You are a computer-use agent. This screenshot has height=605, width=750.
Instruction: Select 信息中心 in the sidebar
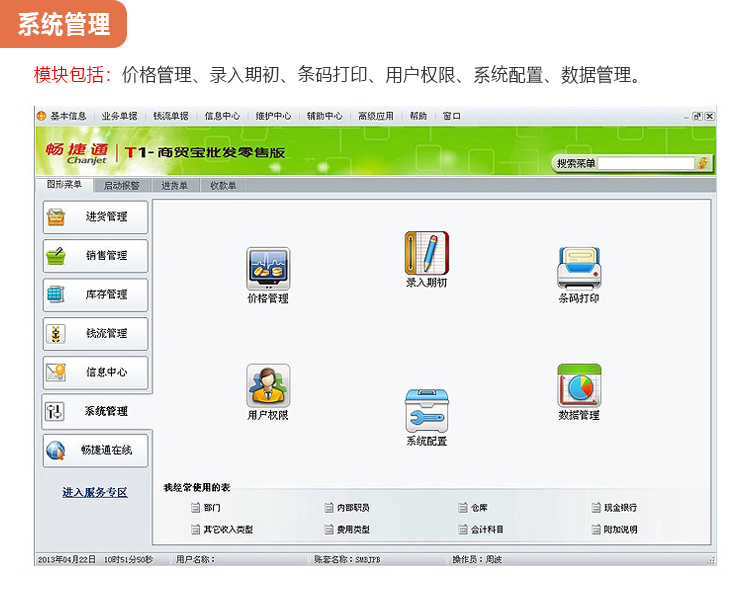95,372
